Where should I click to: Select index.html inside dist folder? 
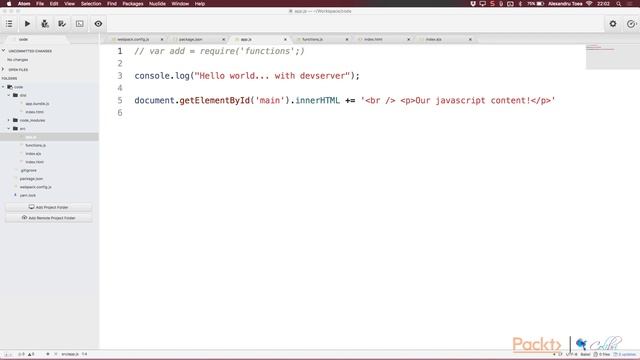click(x=34, y=112)
